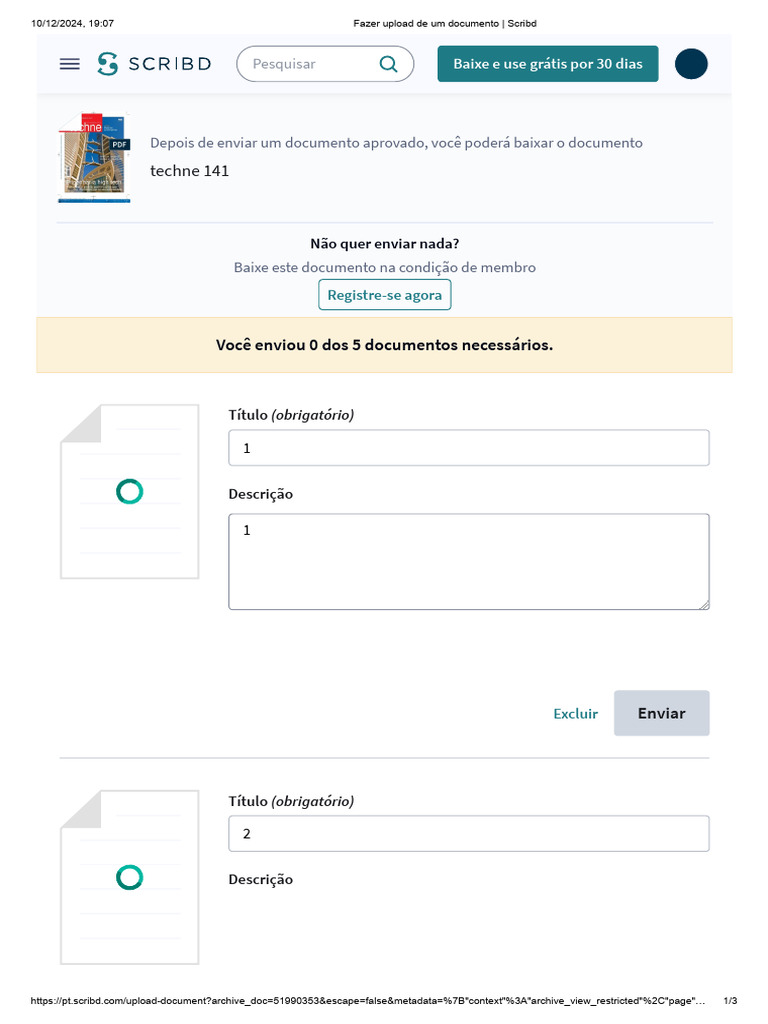768x1024 pixels.
Task: Click the Registre-se agora button
Action: click(385, 295)
